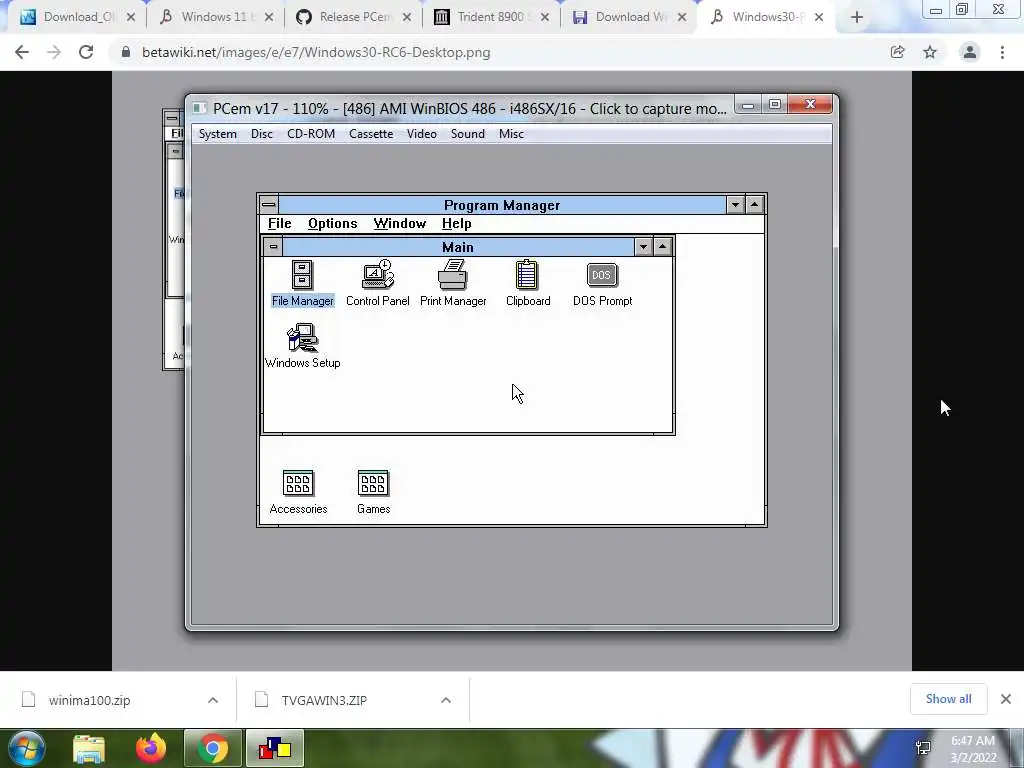This screenshot has height=768, width=1024.
Task: Open downloaded TVGAWIN3.ZIP file
Action: [324, 700]
